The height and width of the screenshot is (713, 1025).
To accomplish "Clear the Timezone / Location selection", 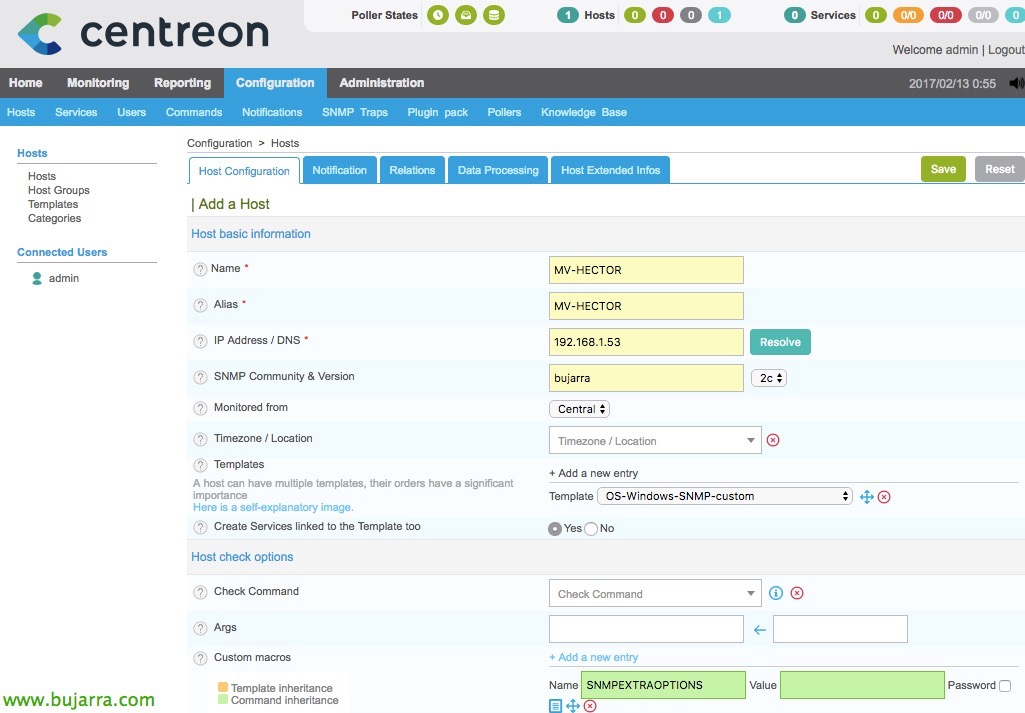I will pos(772,440).
